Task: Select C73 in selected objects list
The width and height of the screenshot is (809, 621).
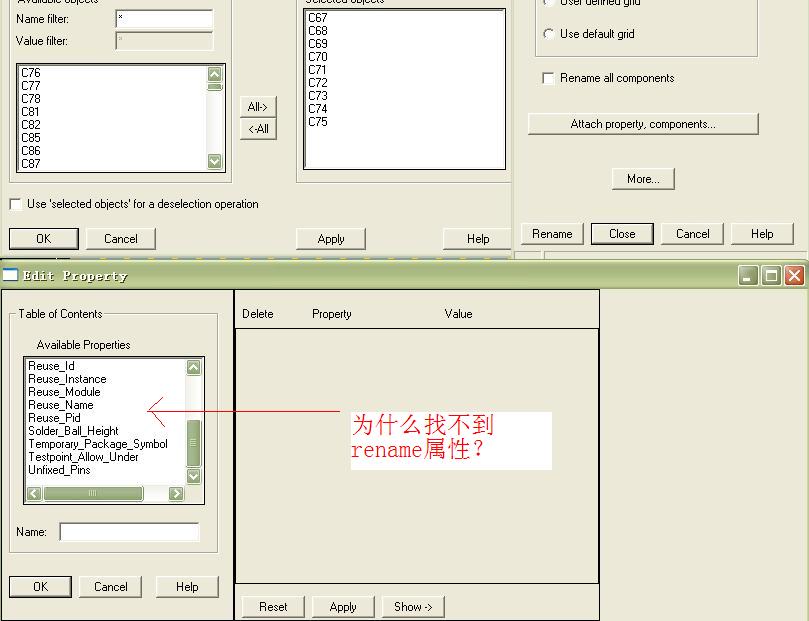Action: (318, 95)
